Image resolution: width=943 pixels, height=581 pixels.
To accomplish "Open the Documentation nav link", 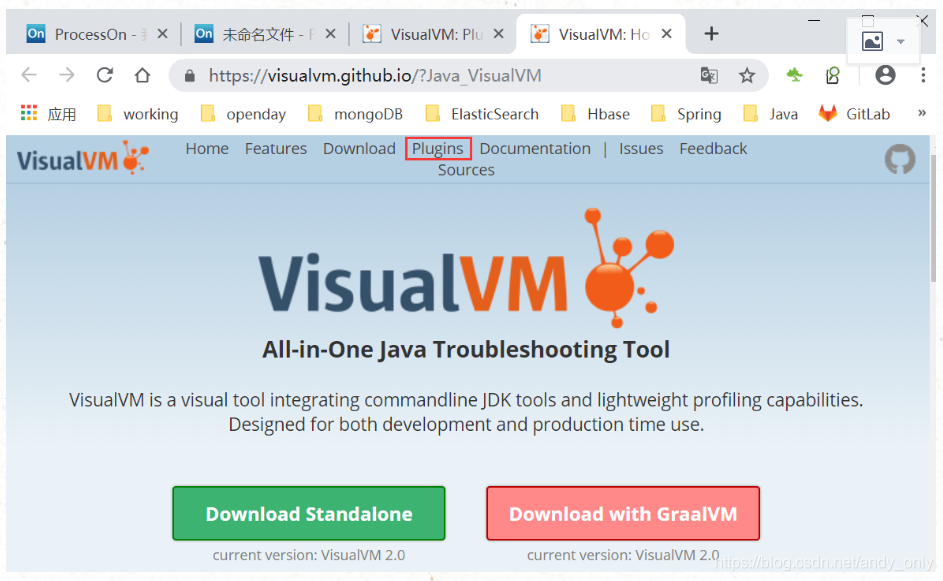I will click(535, 149).
